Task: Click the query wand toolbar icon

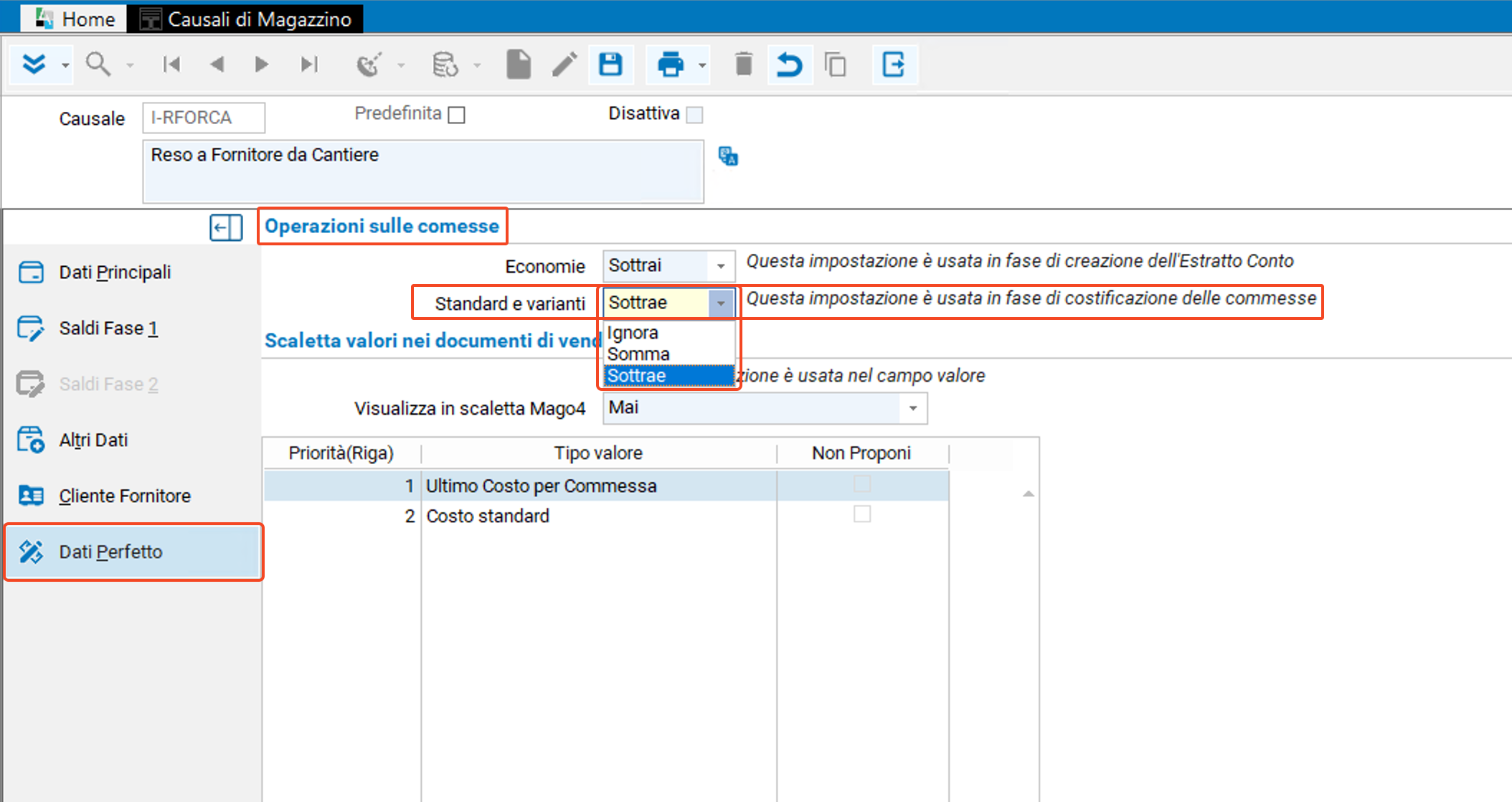Action: point(369,65)
